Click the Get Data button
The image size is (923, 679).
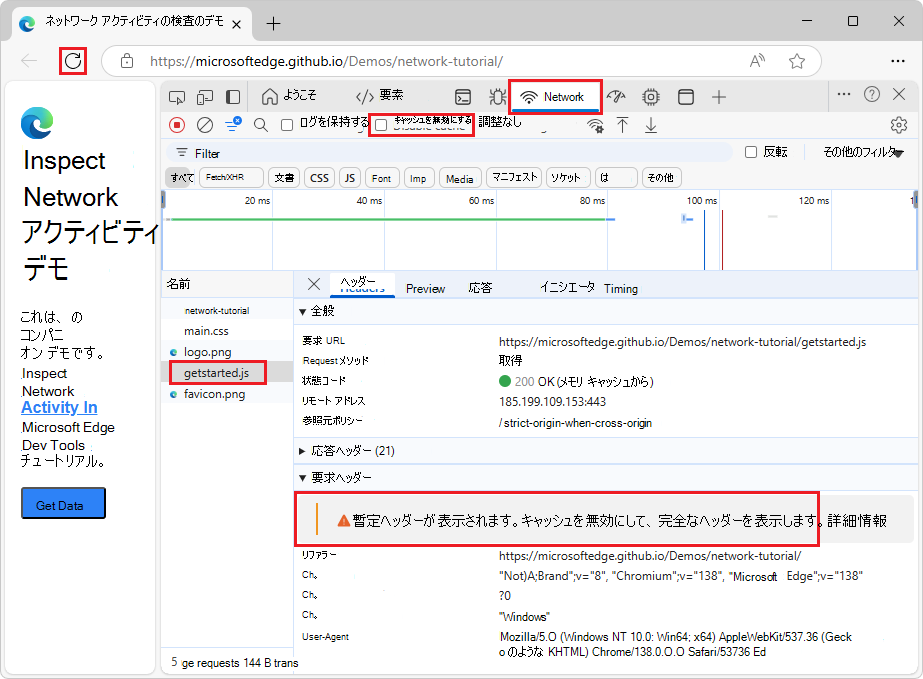[62, 504]
